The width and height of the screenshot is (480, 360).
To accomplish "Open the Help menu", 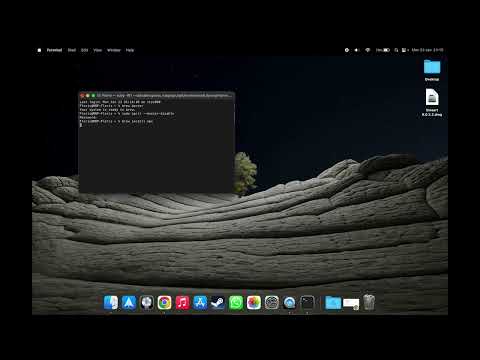I will pos(130,50).
